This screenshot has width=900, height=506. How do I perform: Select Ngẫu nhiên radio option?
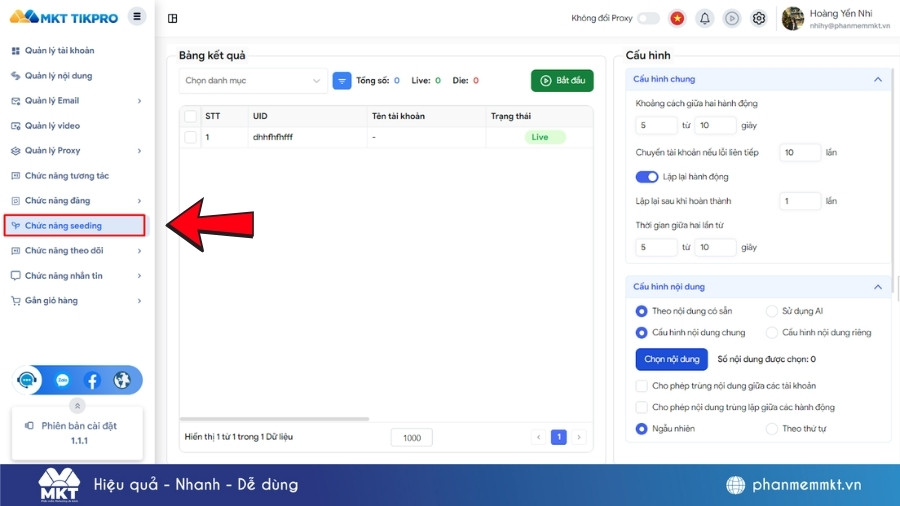(642, 429)
